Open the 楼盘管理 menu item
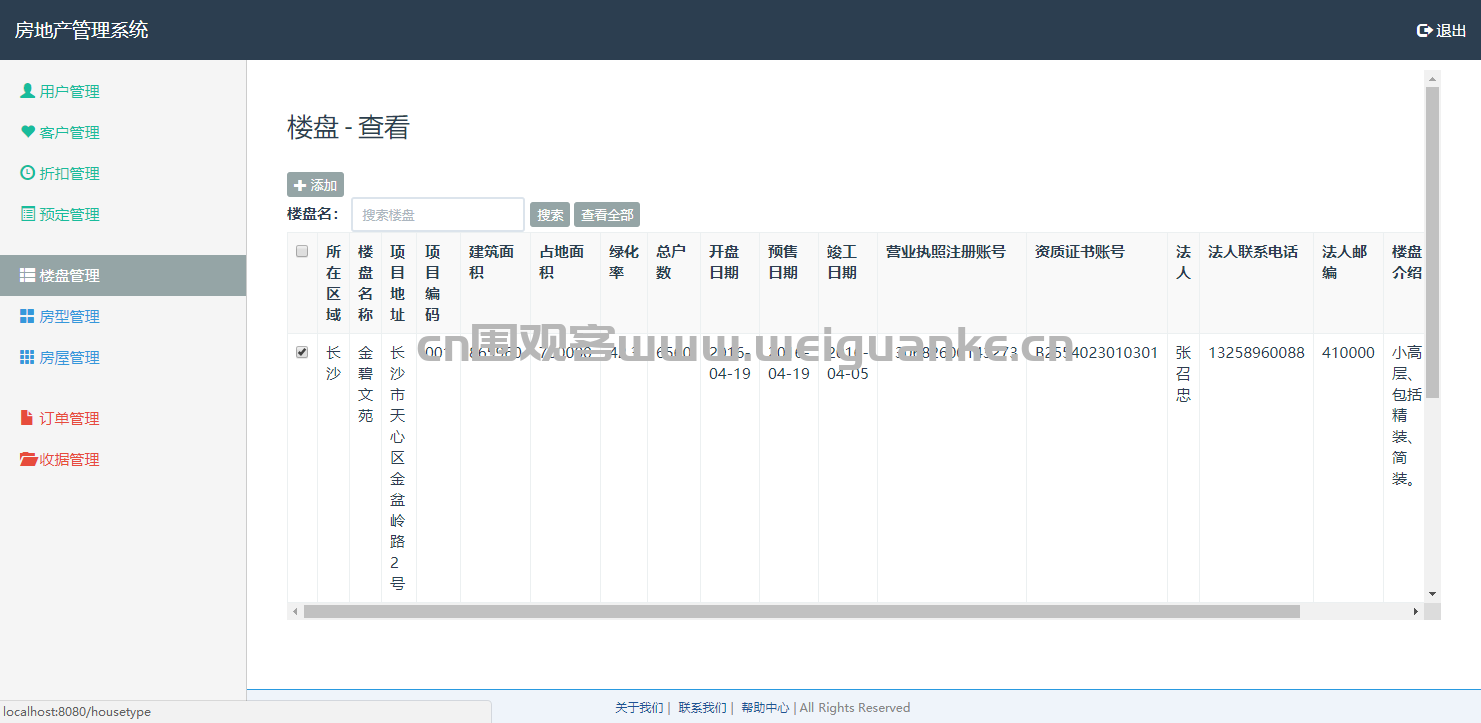 pyautogui.click(x=123, y=275)
